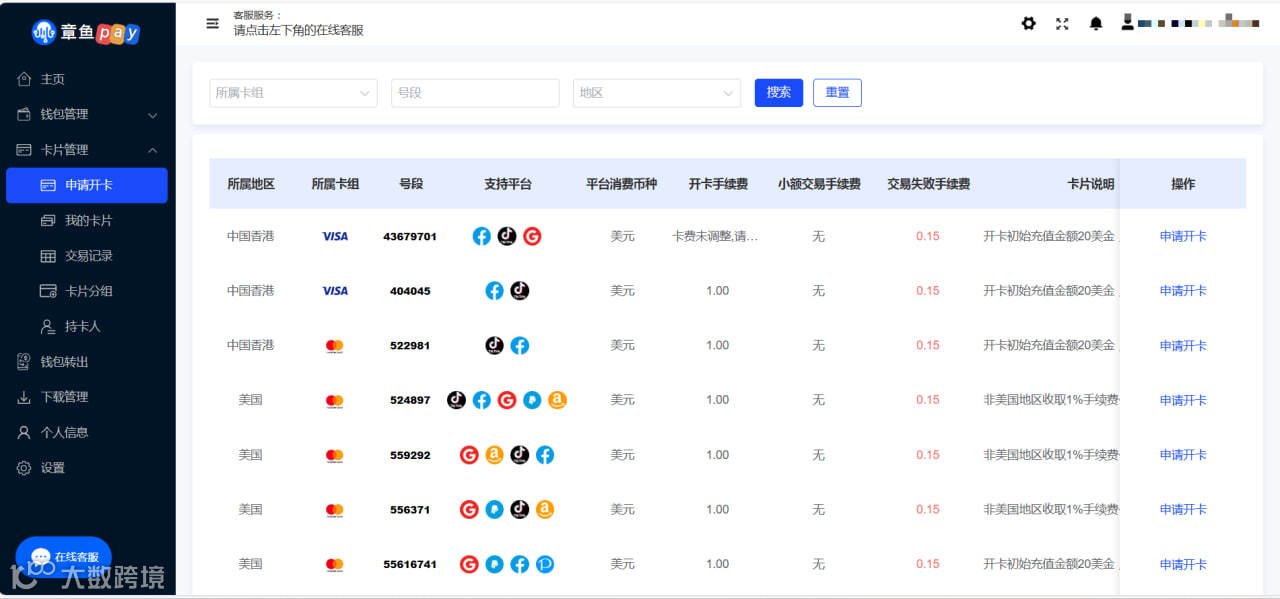
Task: Click PayPal icon in row 524897
Action: [532, 400]
